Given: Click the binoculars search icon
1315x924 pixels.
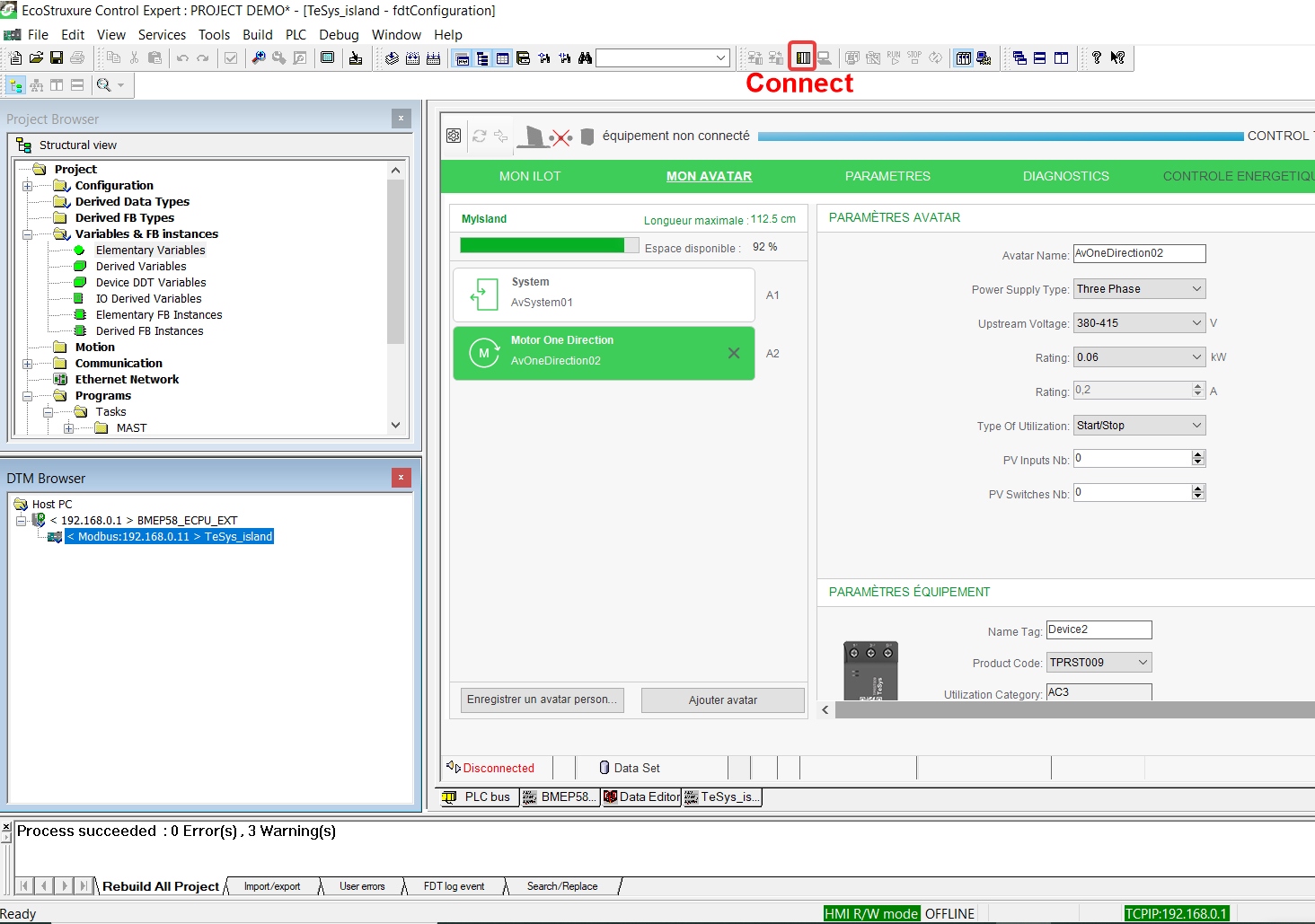Looking at the screenshot, I should coord(586,57).
